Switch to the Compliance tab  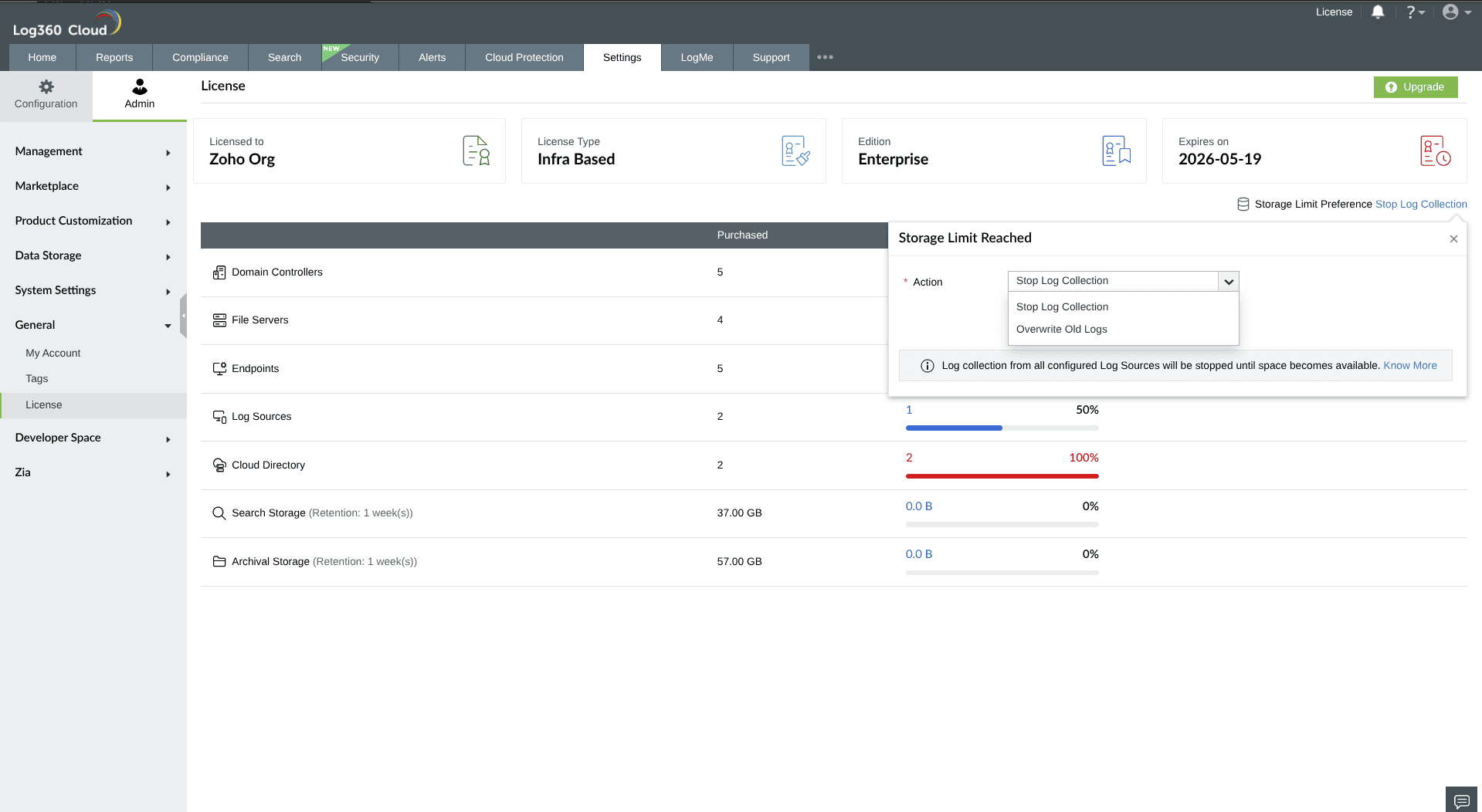tap(200, 57)
